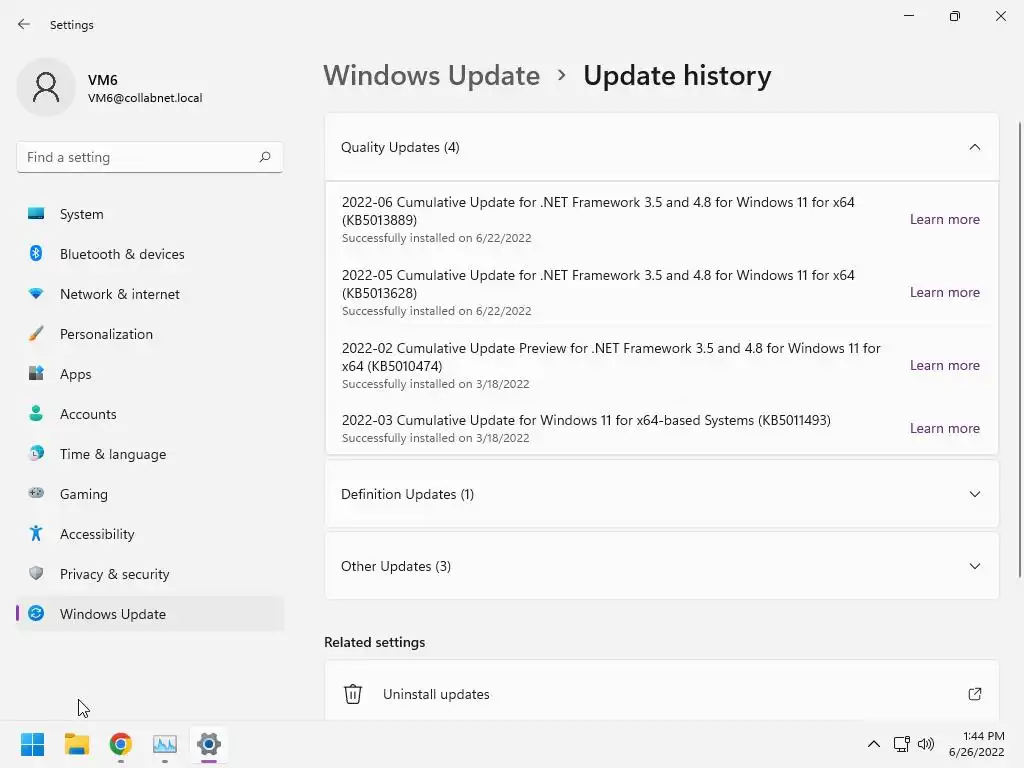Screen dimensions: 1024x768
Task: Select Accounts in sidebar
Action: click(x=150, y=413)
